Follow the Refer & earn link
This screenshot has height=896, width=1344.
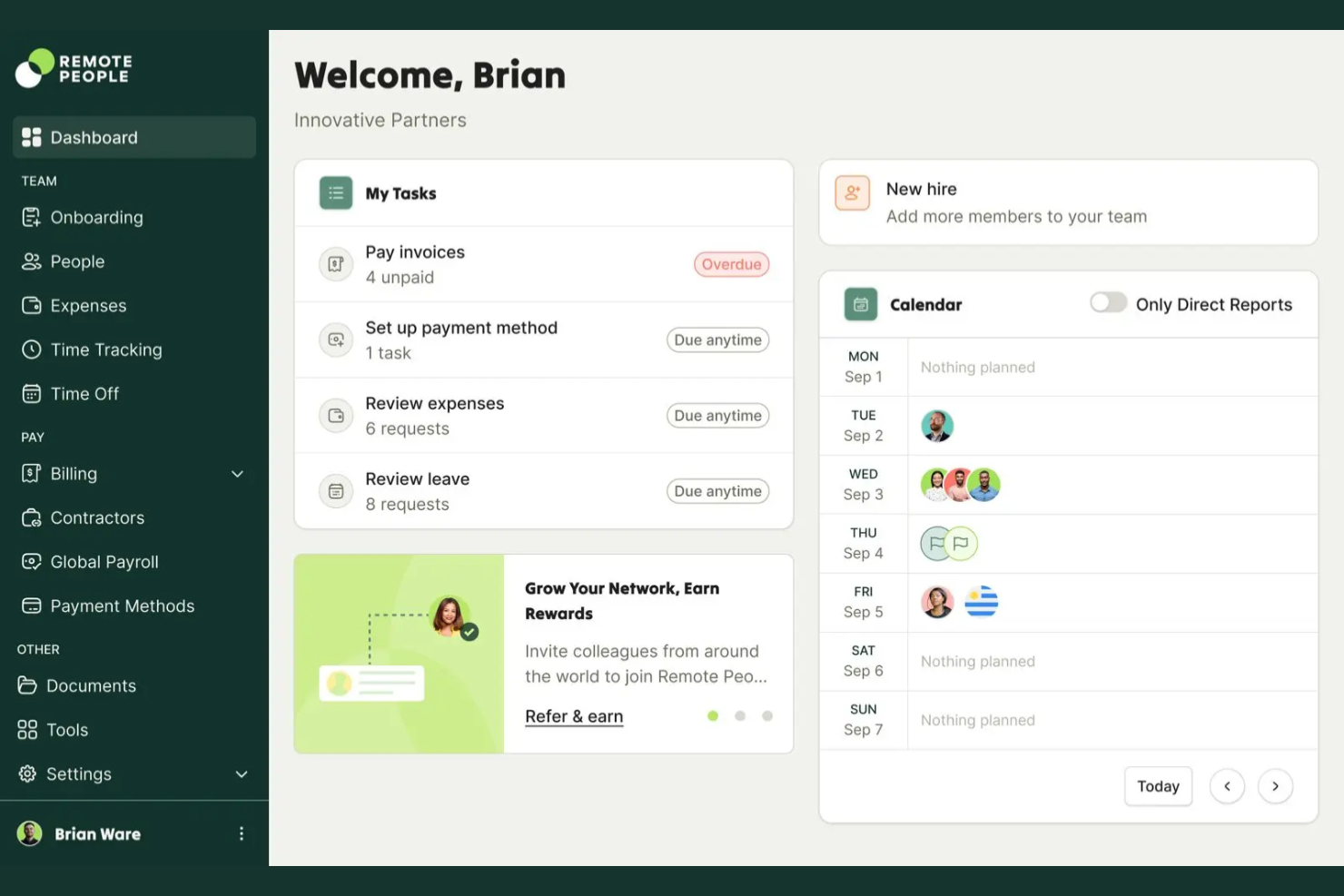(574, 716)
